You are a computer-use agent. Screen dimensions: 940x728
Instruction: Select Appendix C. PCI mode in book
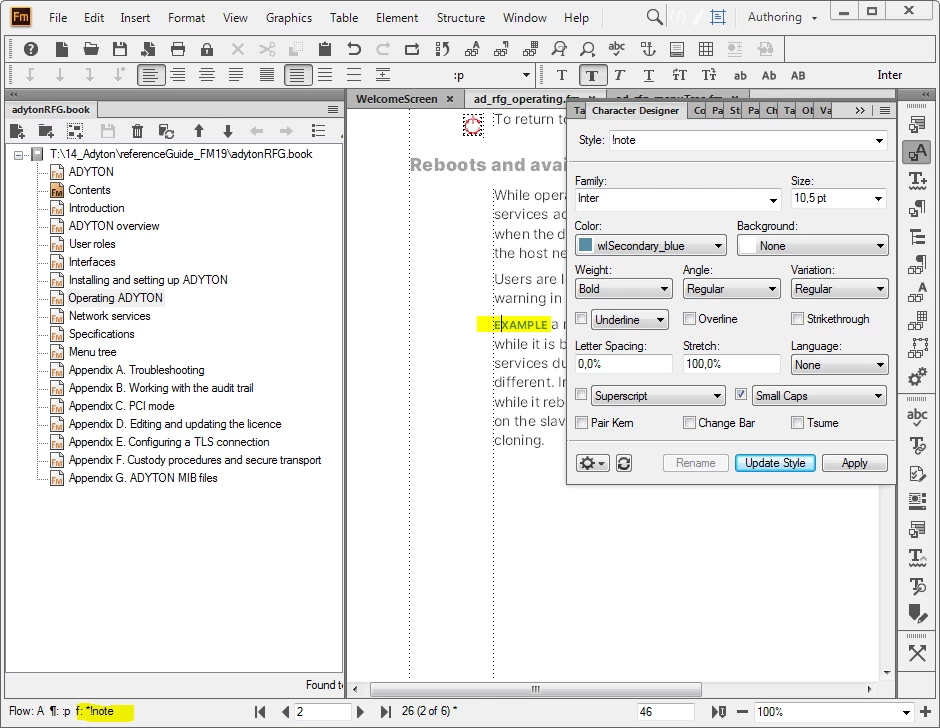[x=121, y=406]
